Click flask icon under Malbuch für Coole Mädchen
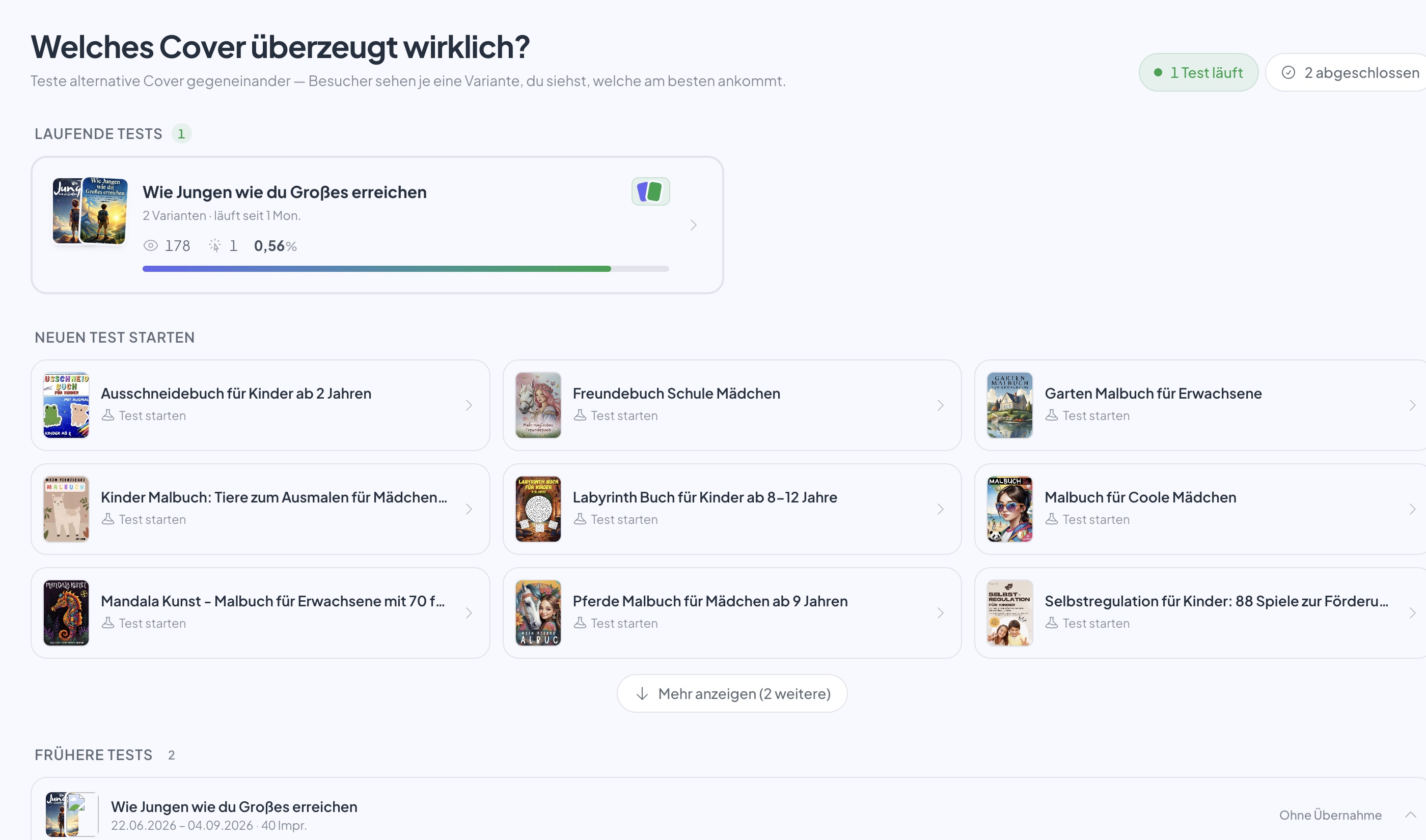Image resolution: width=1426 pixels, height=840 pixels. [x=1051, y=519]
